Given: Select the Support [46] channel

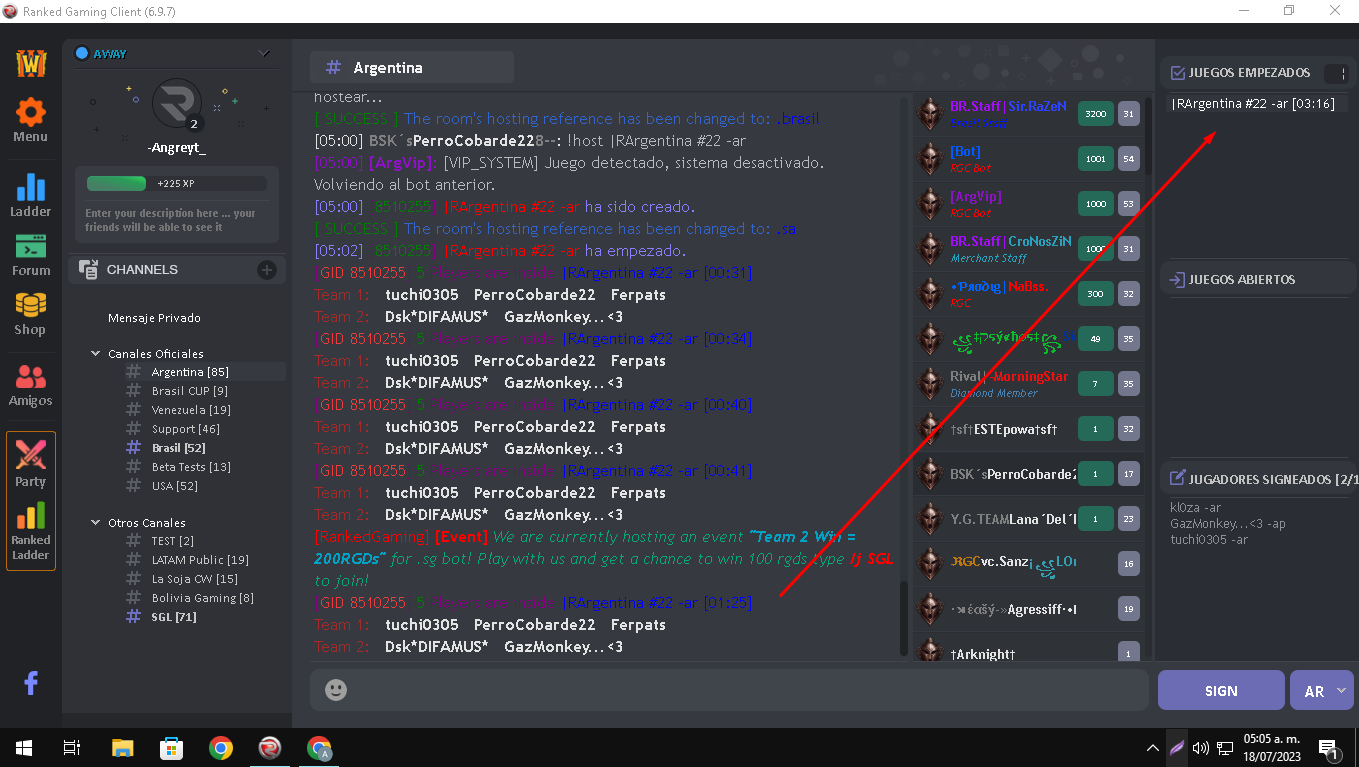Looking at the screenshot, I should pyautogui.click(x=185, y=429).
